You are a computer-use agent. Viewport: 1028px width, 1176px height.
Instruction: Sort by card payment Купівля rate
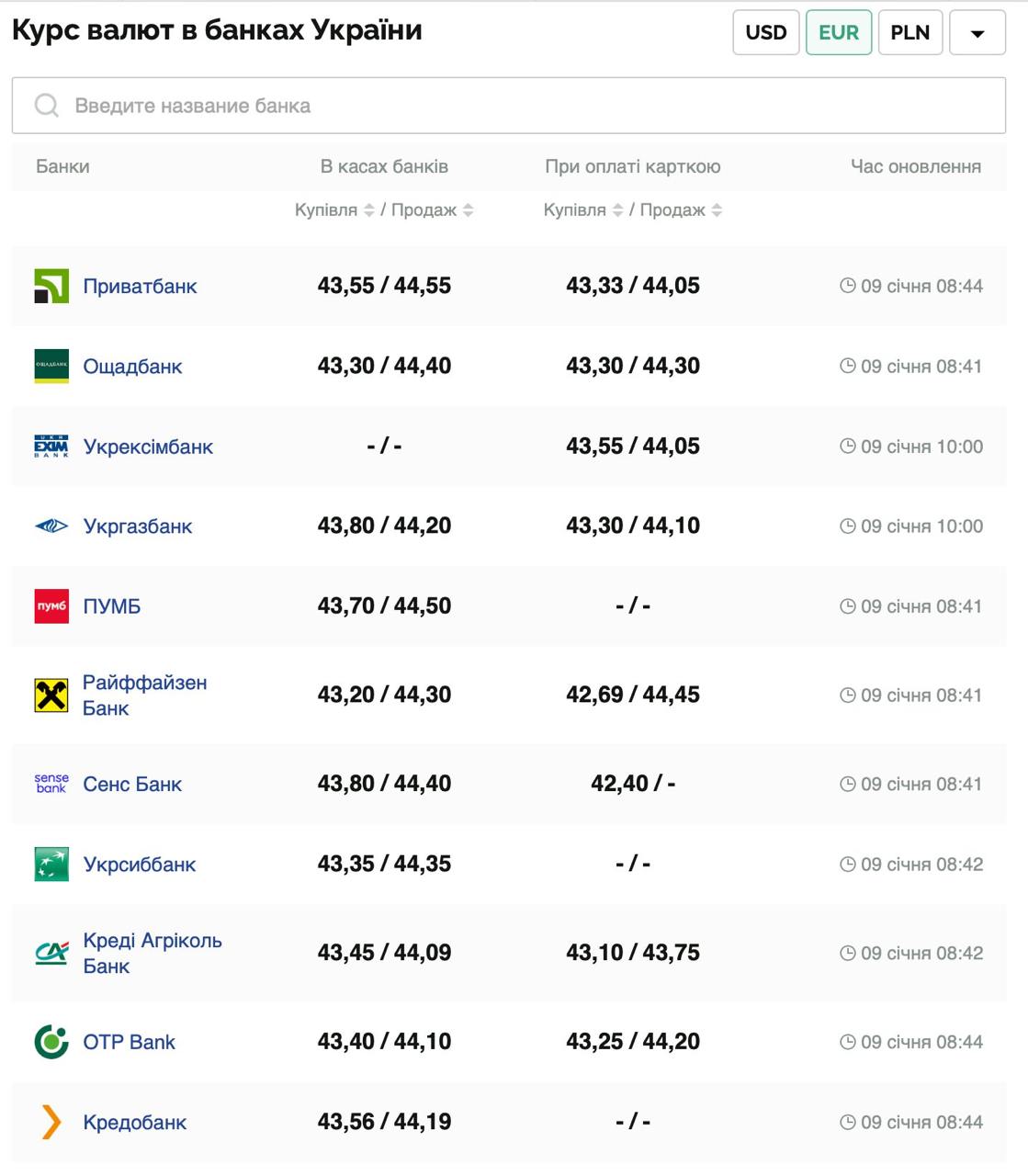[x=617, y=210]
